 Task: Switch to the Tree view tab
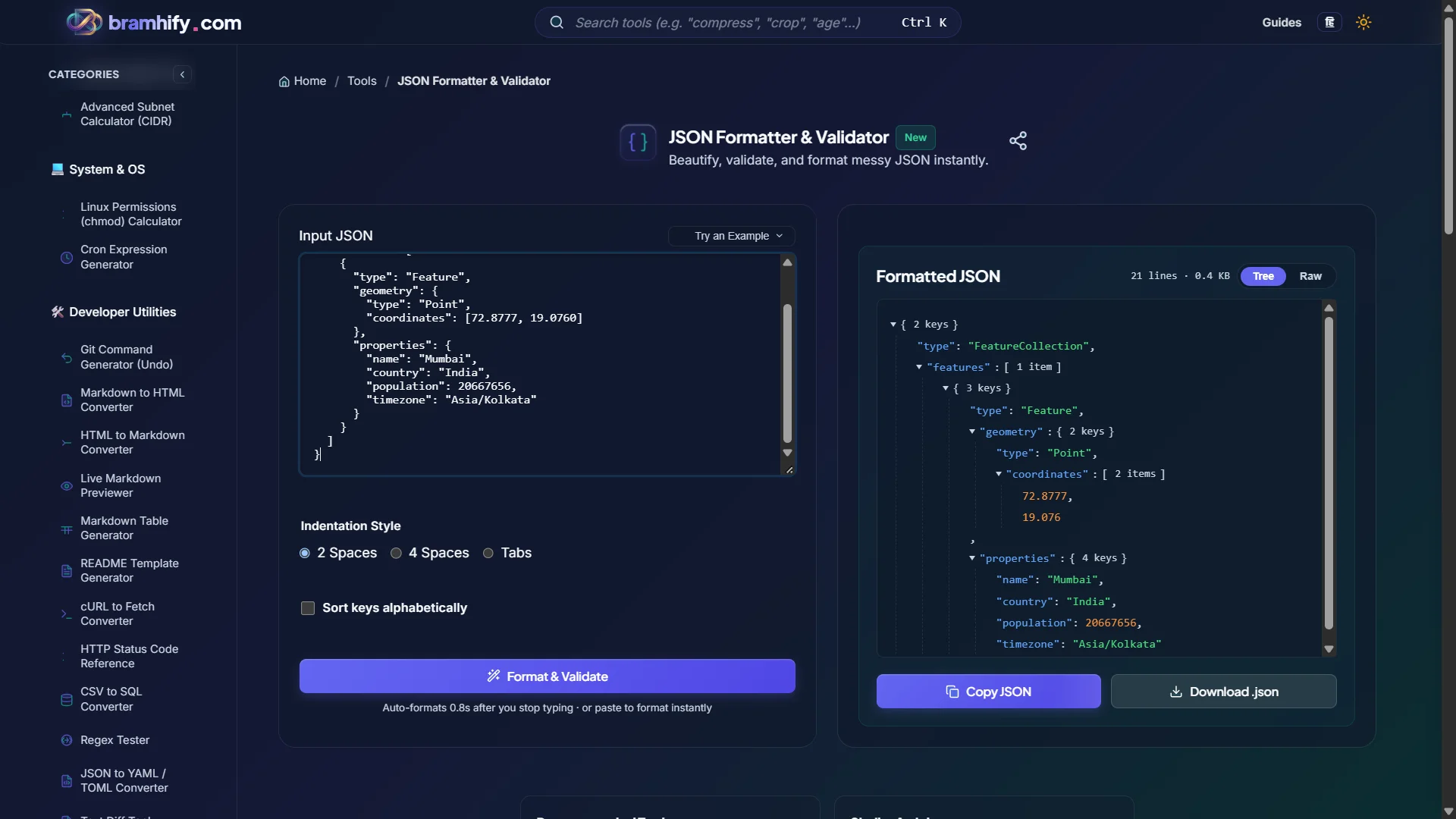1263,276
